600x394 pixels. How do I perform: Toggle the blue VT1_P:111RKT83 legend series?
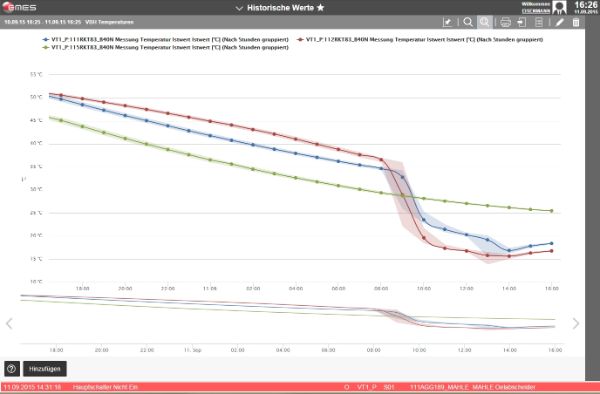[x=165, y=39]
